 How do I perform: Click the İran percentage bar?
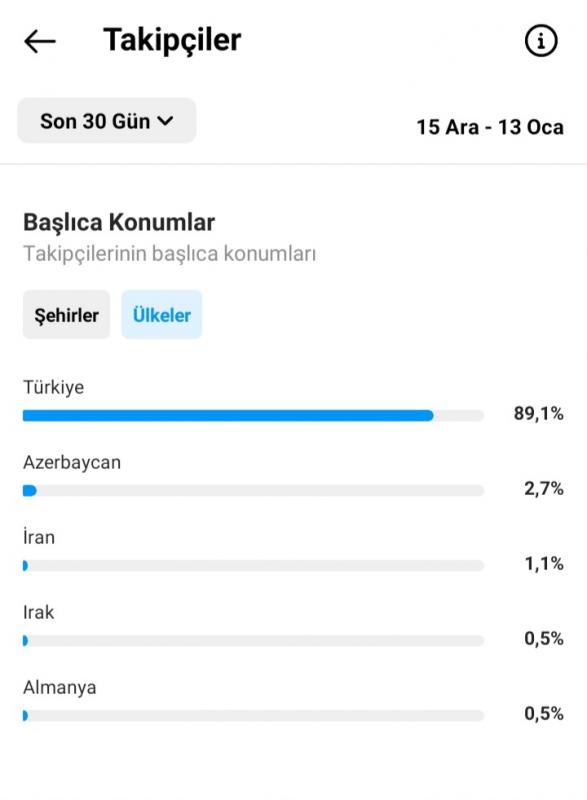coord(253,565)
